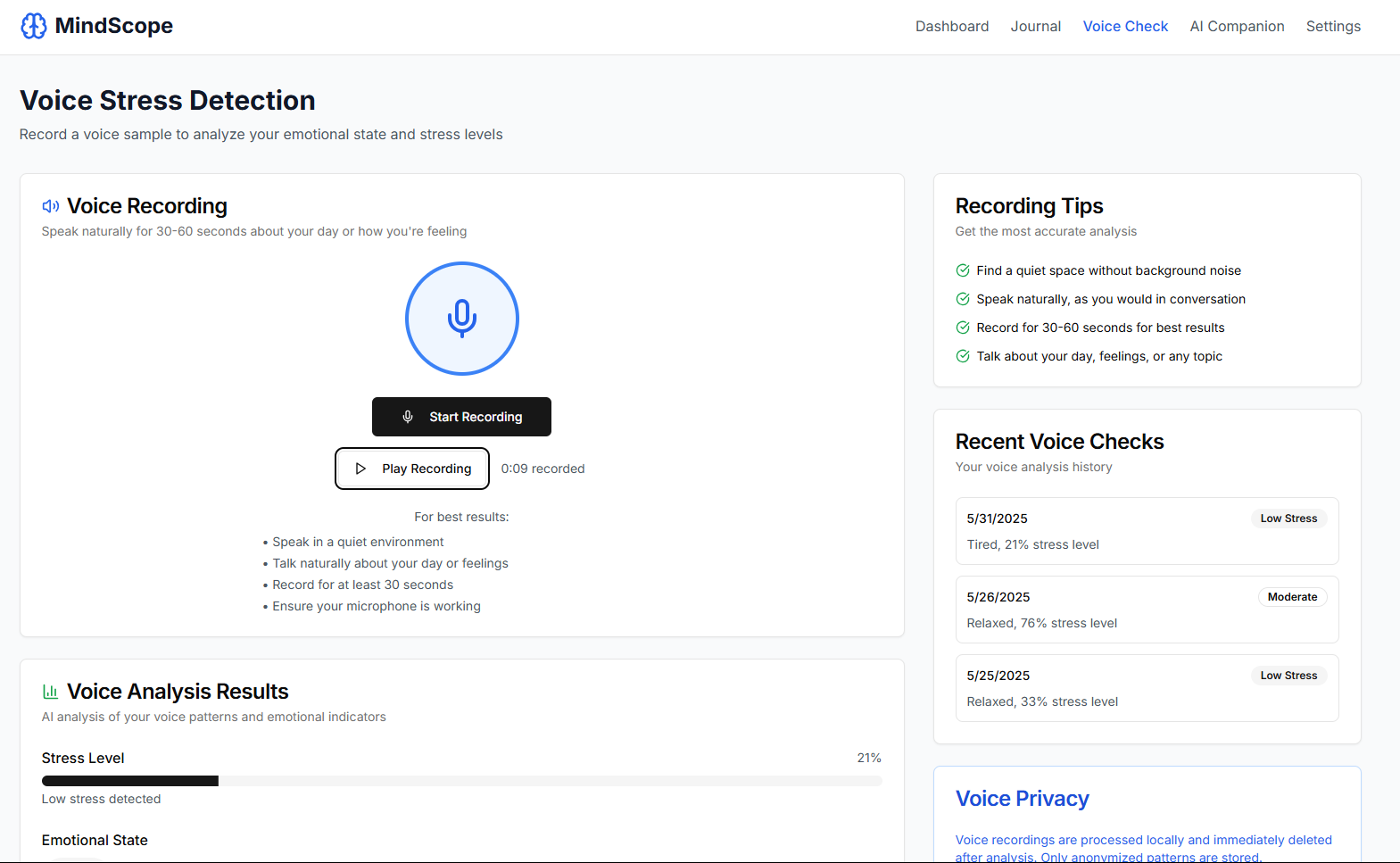Open the 5/25/2025 voice check entry

1147,688
